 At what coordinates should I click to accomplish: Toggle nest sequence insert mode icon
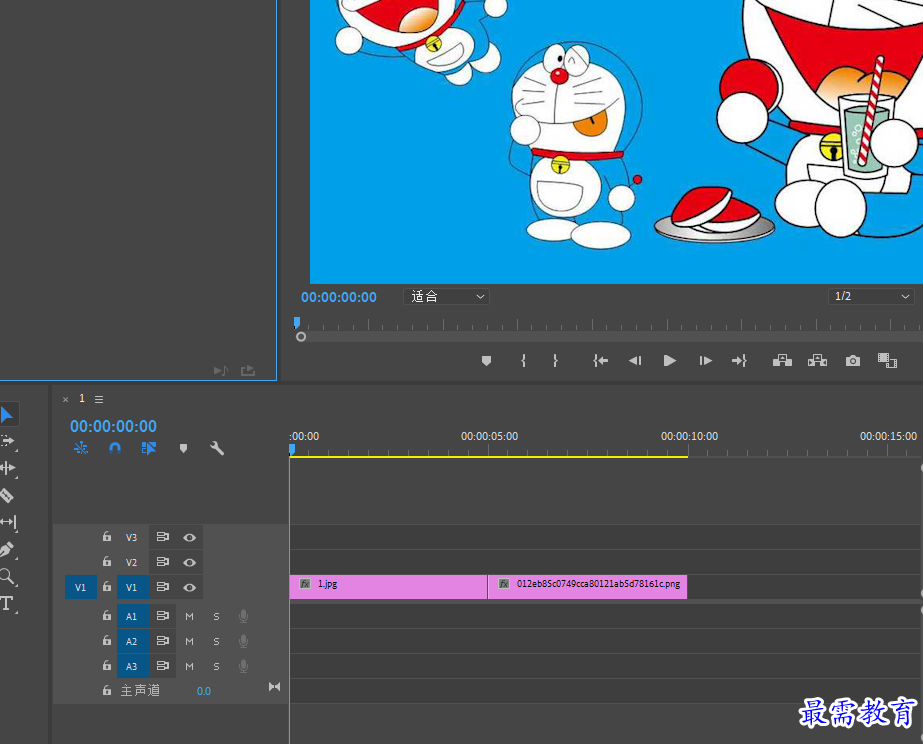(x=81, y=449)
